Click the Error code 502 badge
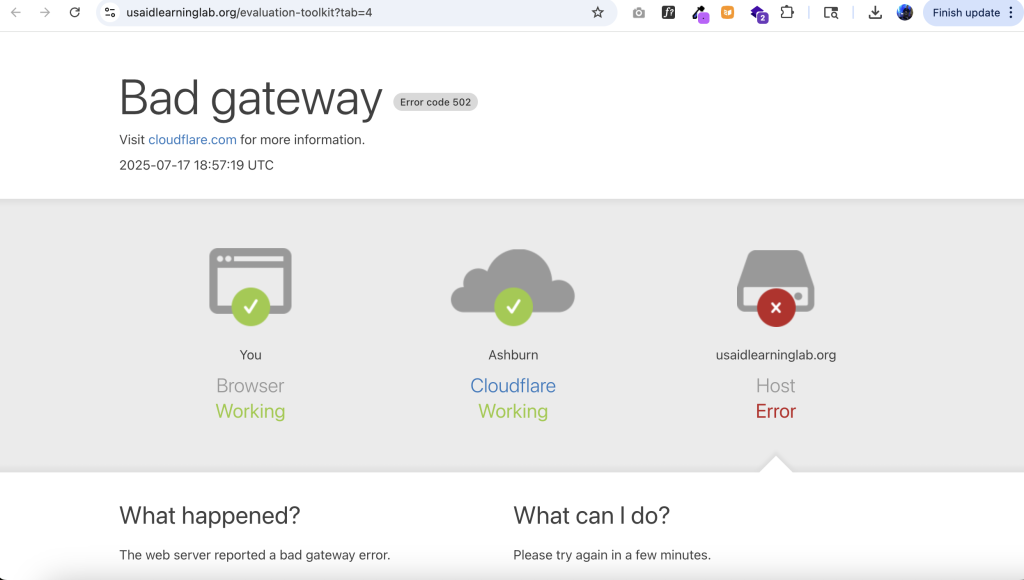1024x580 pixels. click(436, 102)
